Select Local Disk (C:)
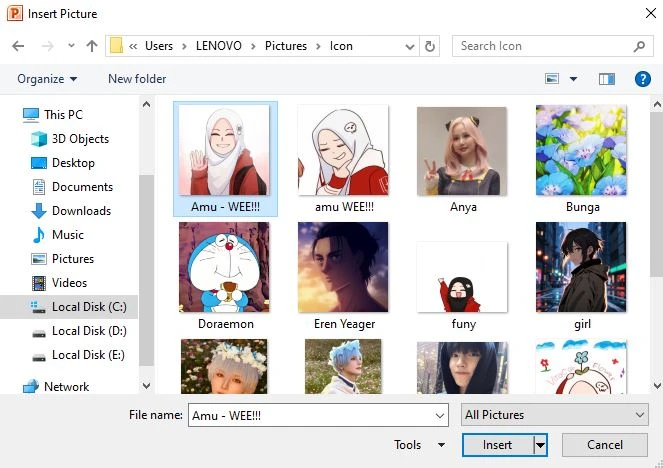663x468 pixels. click(x=89, y=307)
